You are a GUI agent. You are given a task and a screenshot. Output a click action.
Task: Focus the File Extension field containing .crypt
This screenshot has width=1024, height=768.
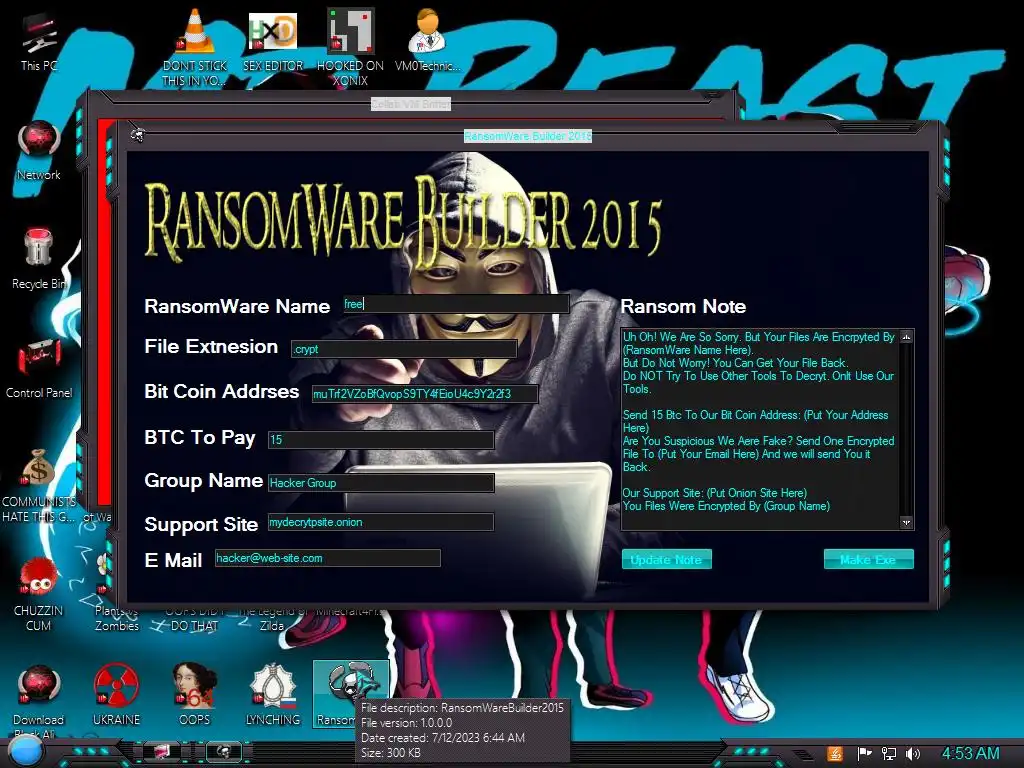(404, 349)
